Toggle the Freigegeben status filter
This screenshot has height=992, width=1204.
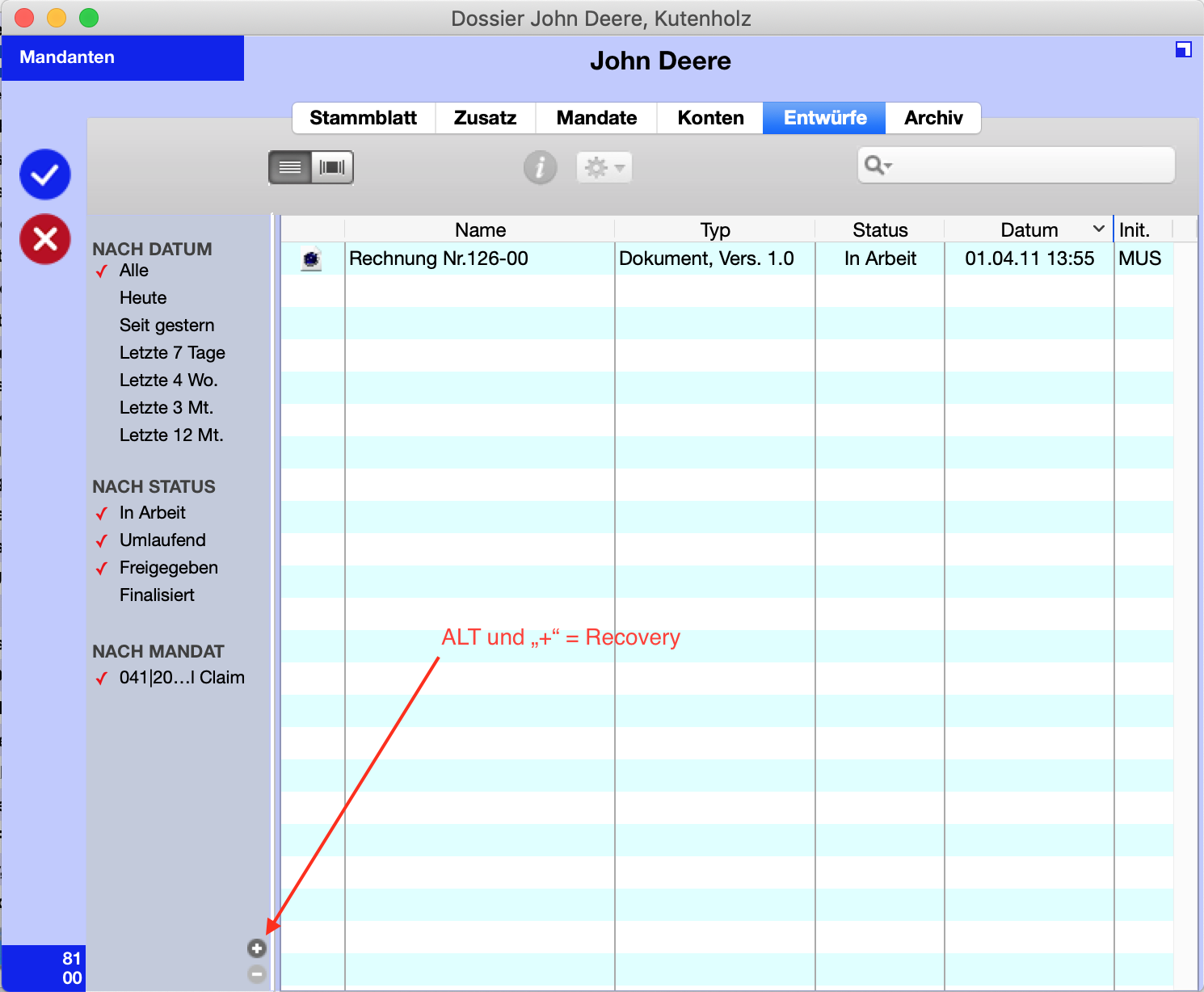[169, 568]
